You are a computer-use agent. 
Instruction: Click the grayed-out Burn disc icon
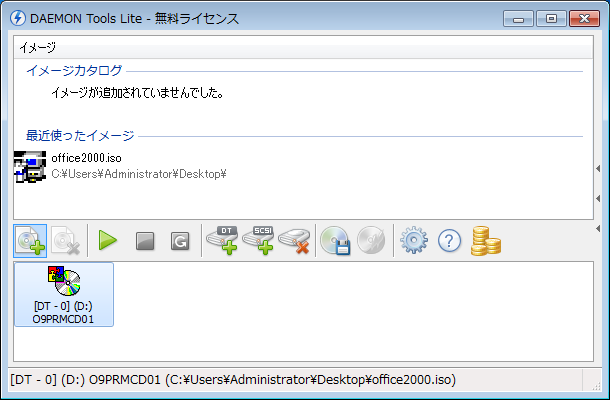click(x=371, y=240)
